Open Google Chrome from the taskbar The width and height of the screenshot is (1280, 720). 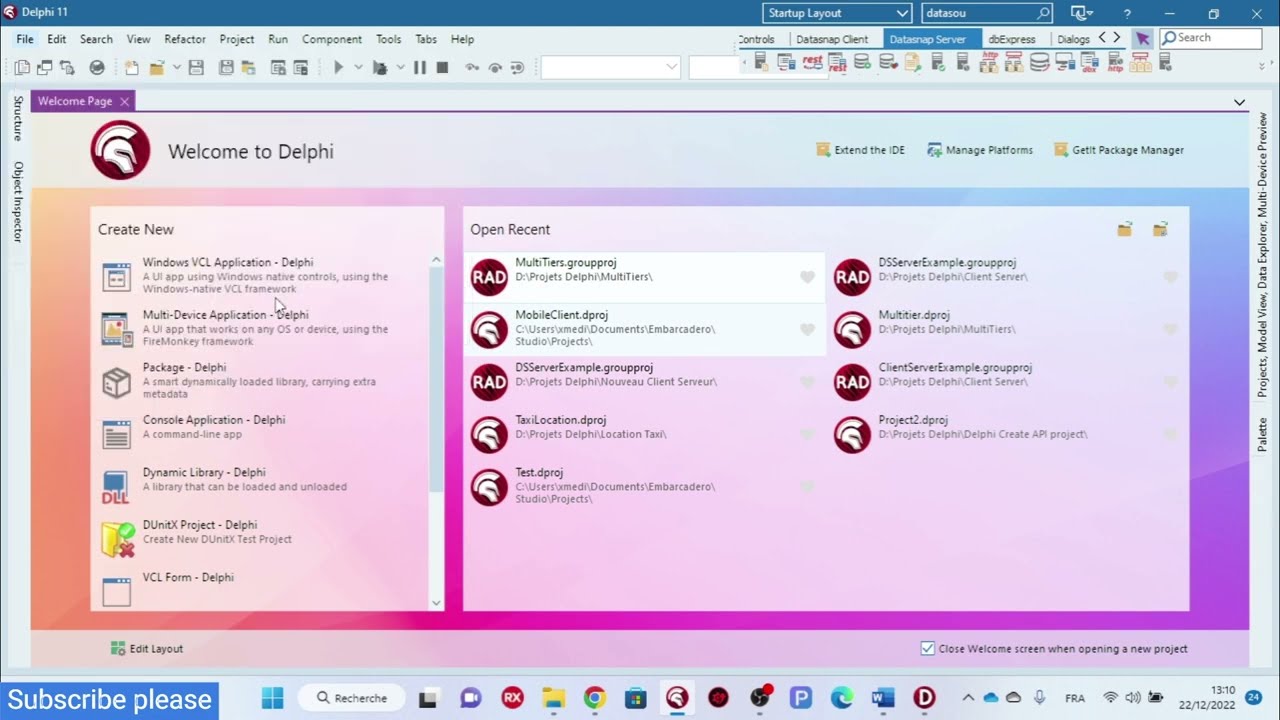(595, 697)
